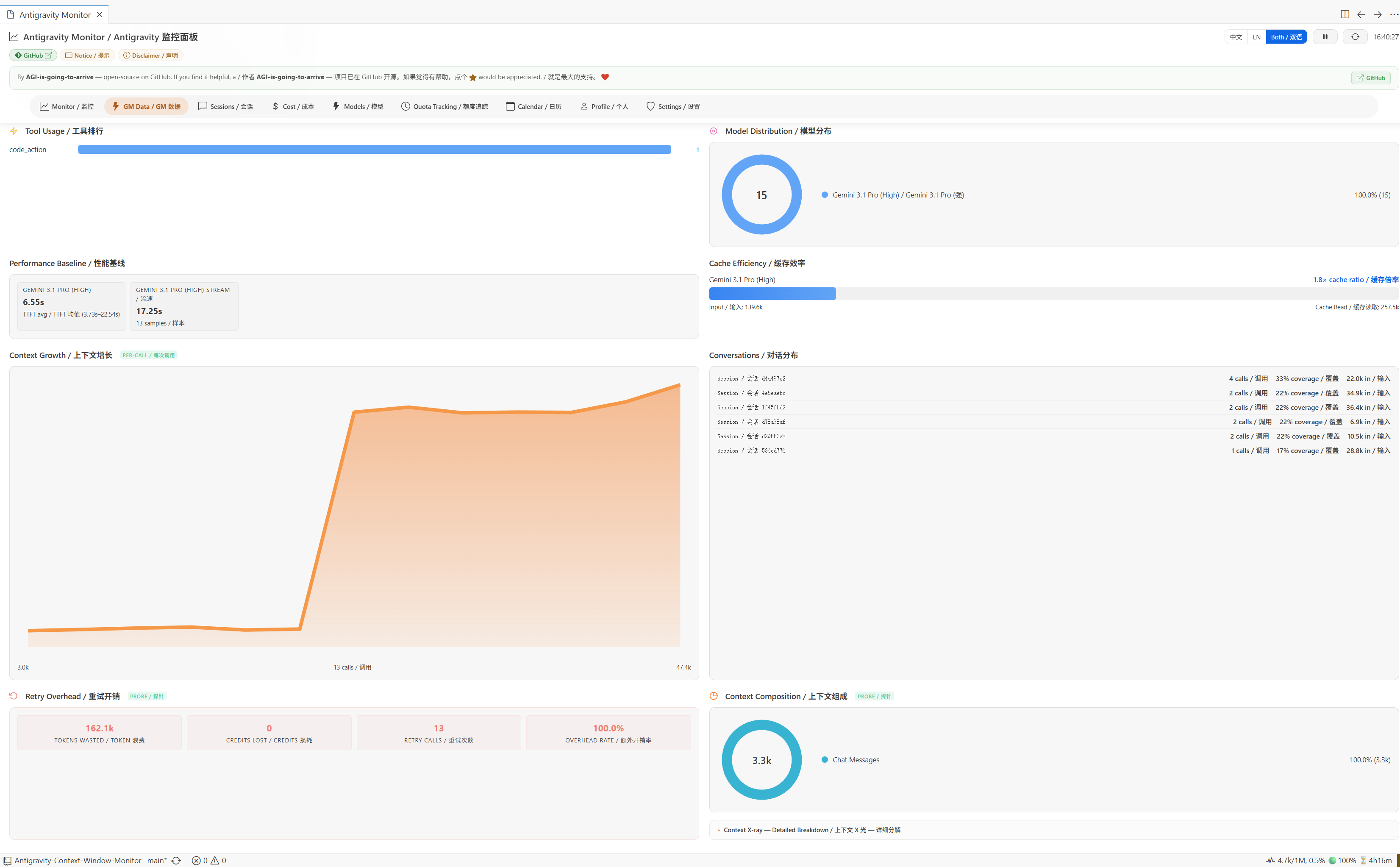Click the main* branch in status bar
Screen dimensions: 1400x867
tap(157, 860)
